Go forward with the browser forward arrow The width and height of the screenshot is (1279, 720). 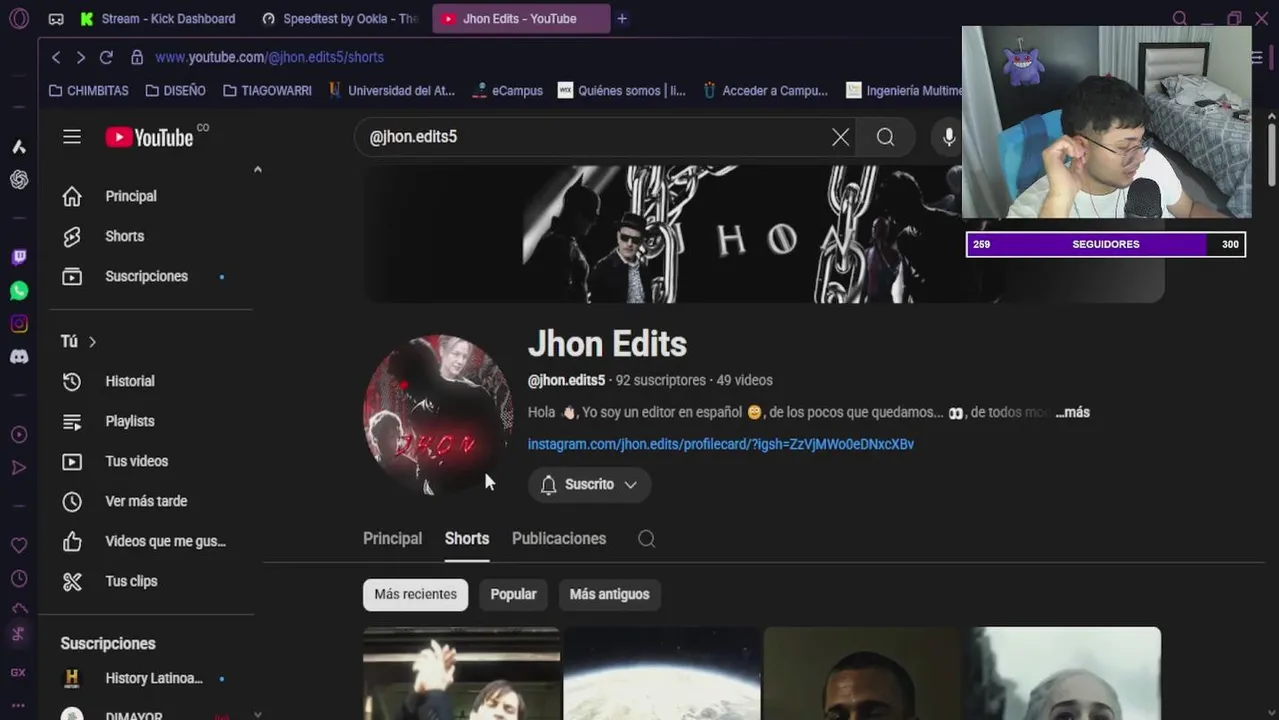click(x=81, y=57)
